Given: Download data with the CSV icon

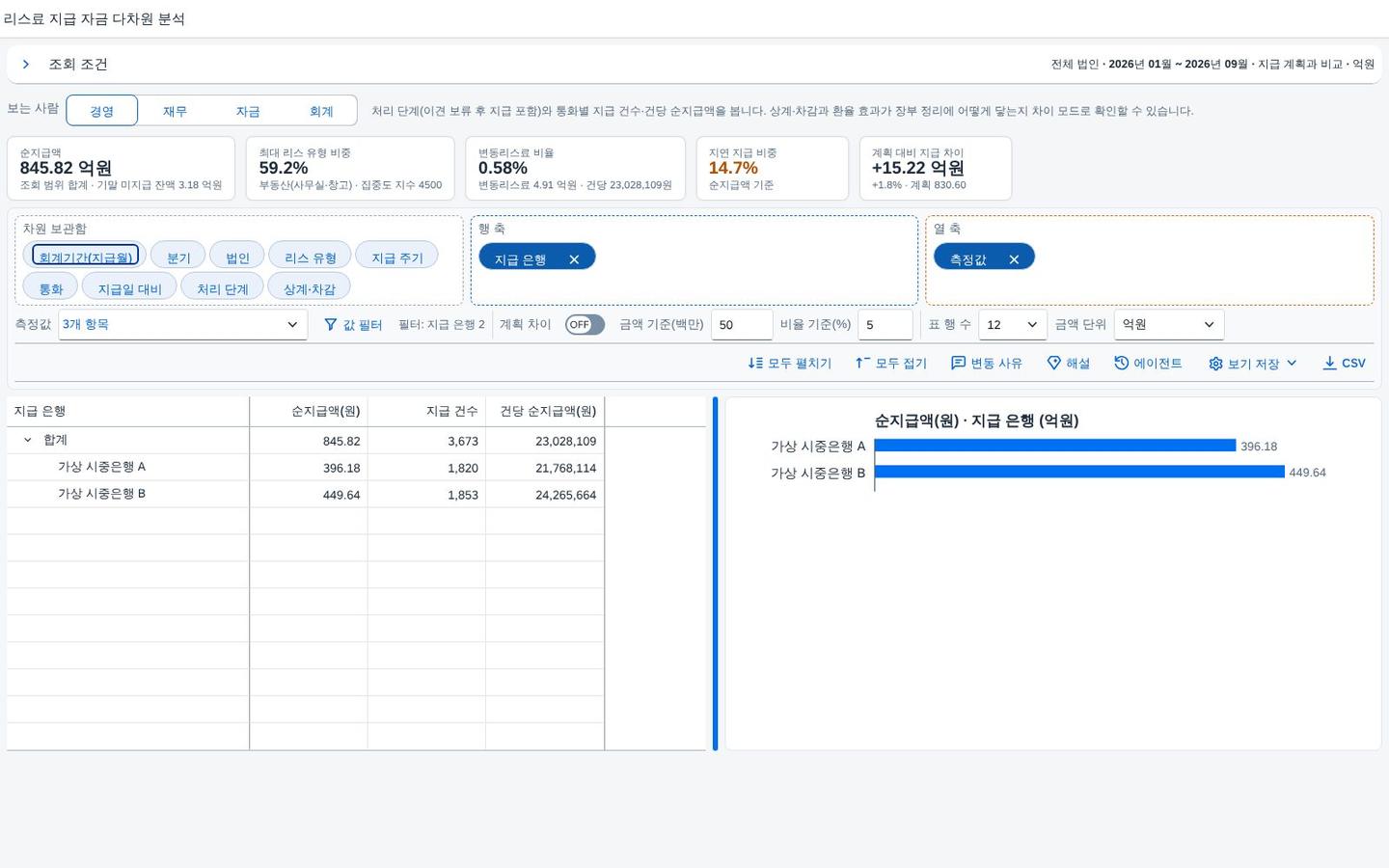Looking at the screenshot, I should (x=1330, y=364).
